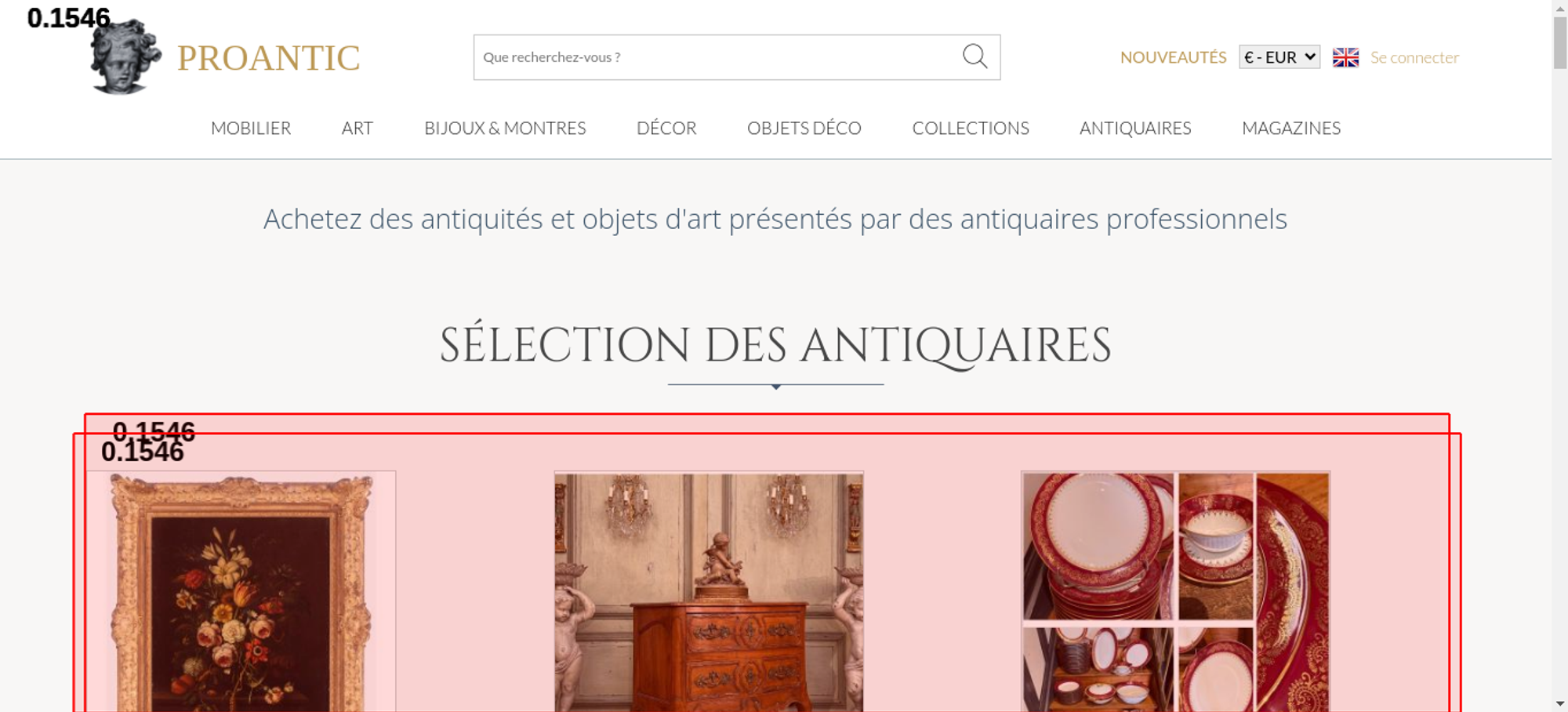Click the Se connecter link
Viewport: 1568px width, 712px height.
pyautogui.click(x=1414, y=57)
